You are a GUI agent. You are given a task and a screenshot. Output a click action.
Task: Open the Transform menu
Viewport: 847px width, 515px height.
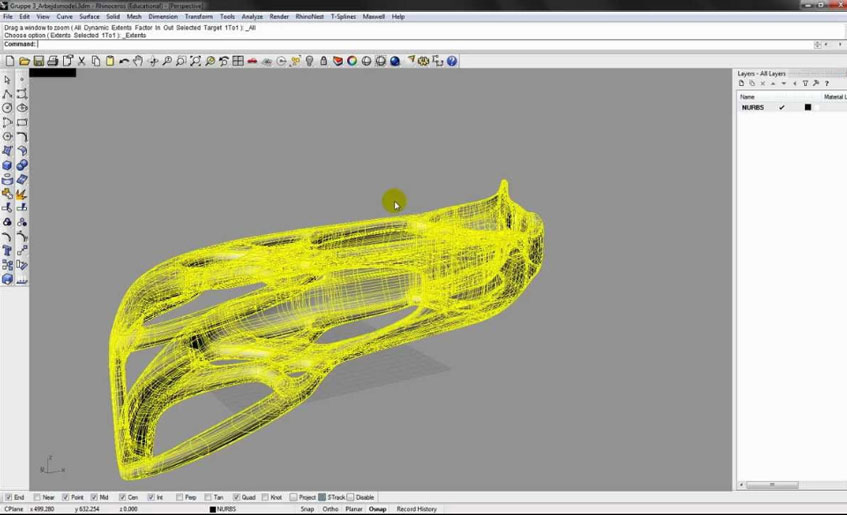(x=198, y=17)
